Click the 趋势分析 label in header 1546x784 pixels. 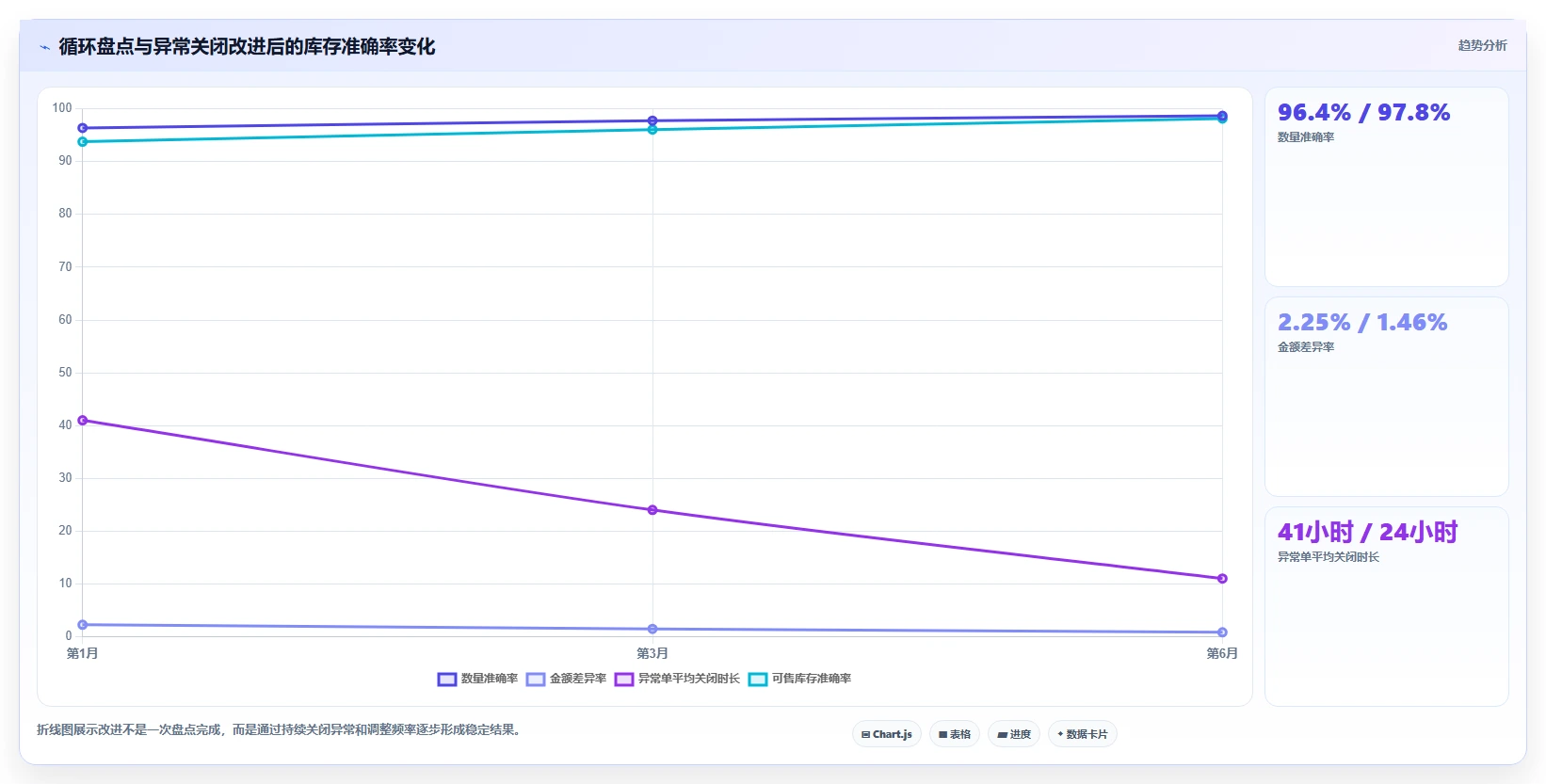1483,45
